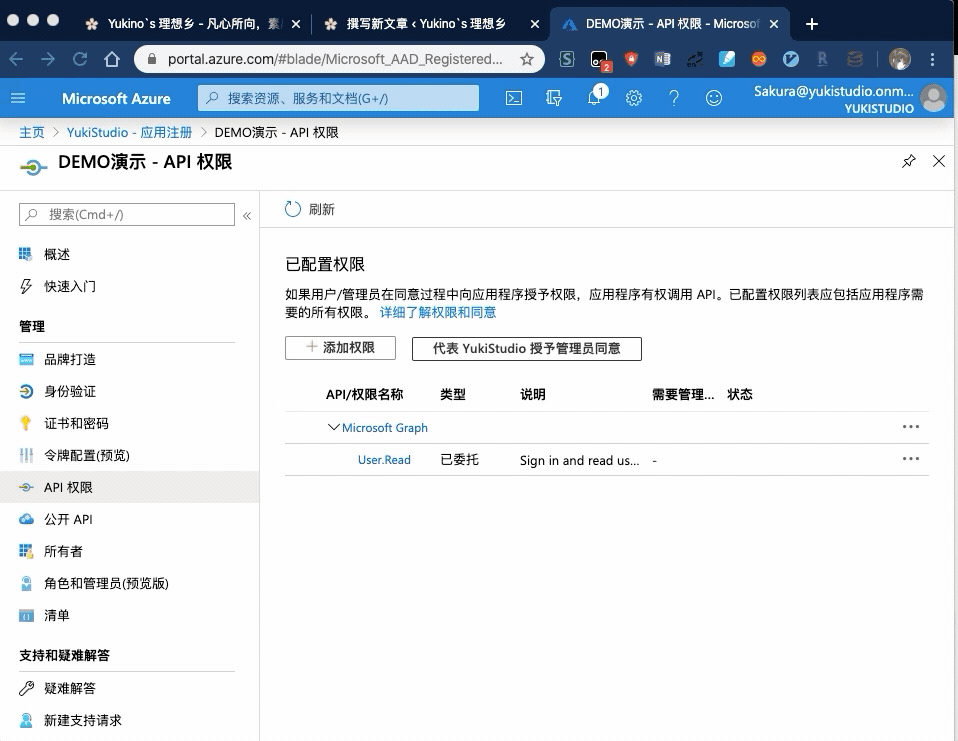
Task: Open Azure portal settings gear
Action: point(634,98)
